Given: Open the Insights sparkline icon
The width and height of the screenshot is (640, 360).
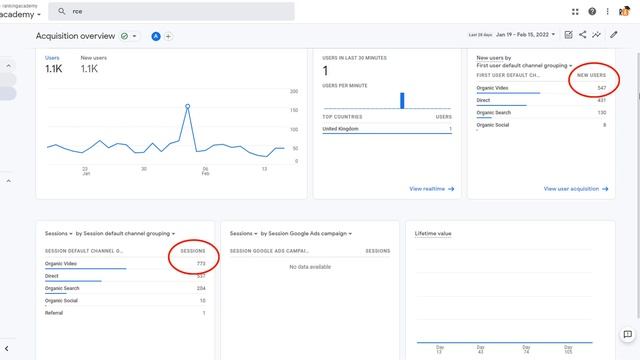Looking at the screenshot, I should [596, 35].
